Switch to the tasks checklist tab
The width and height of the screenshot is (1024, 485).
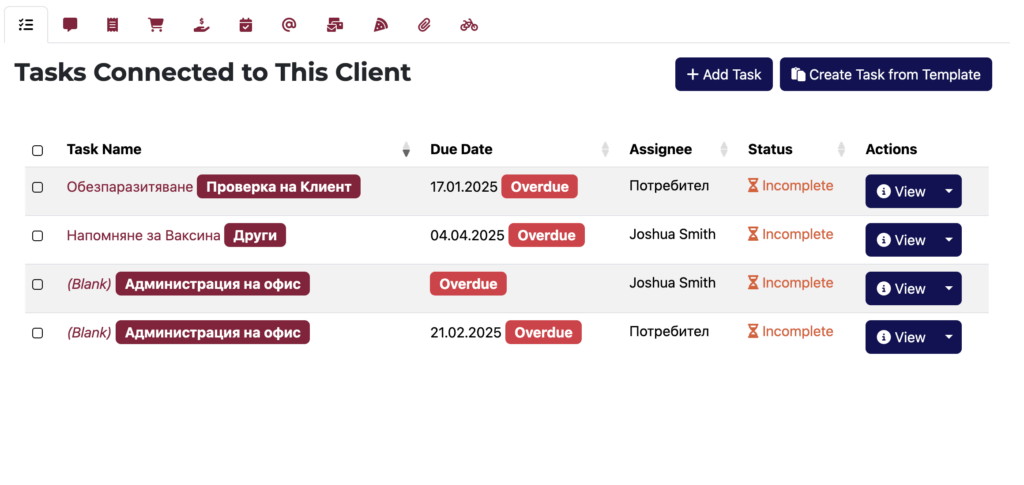click(x=26, y=25)
